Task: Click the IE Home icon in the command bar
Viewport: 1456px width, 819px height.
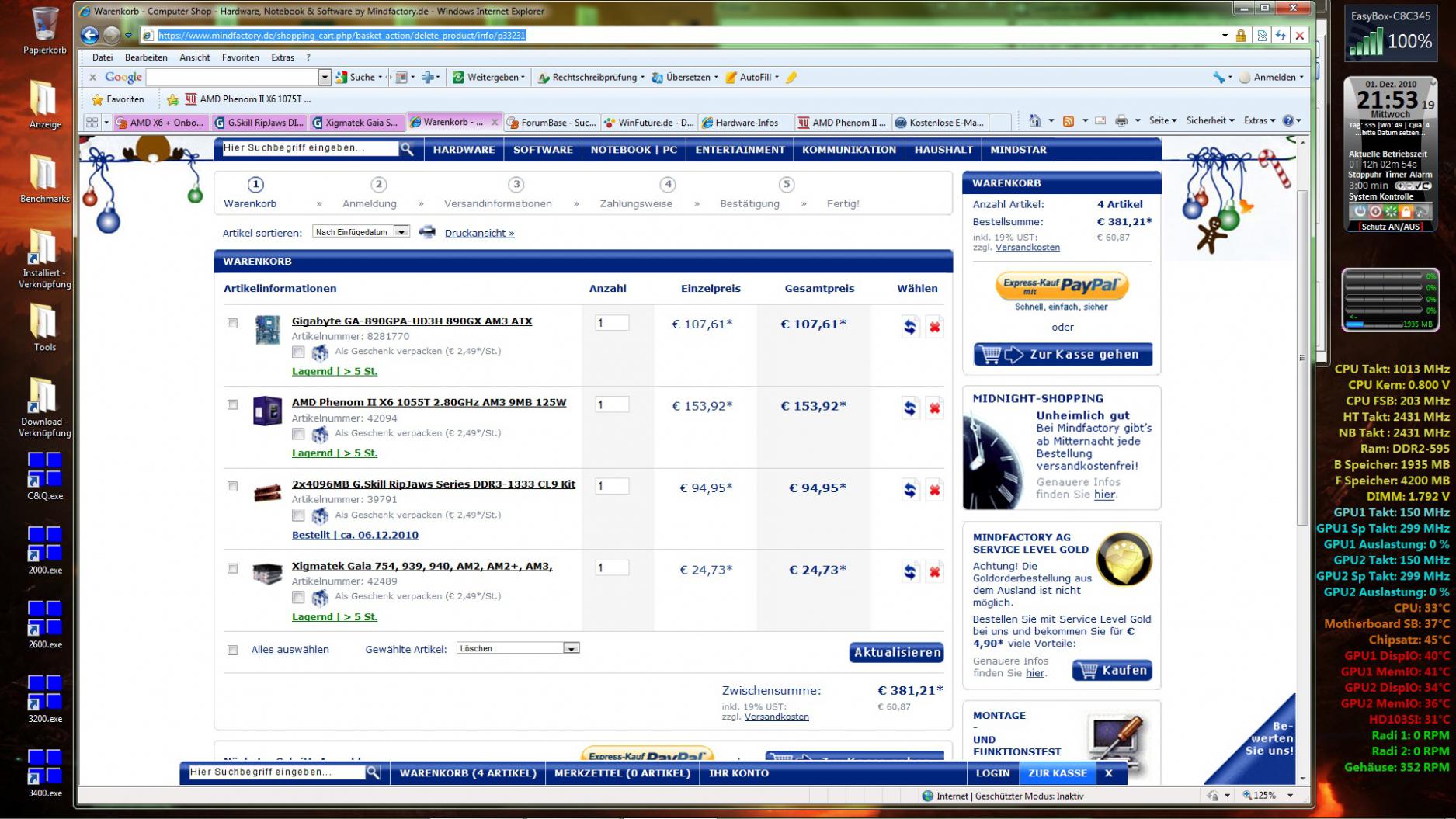Action: point(1034,120)
